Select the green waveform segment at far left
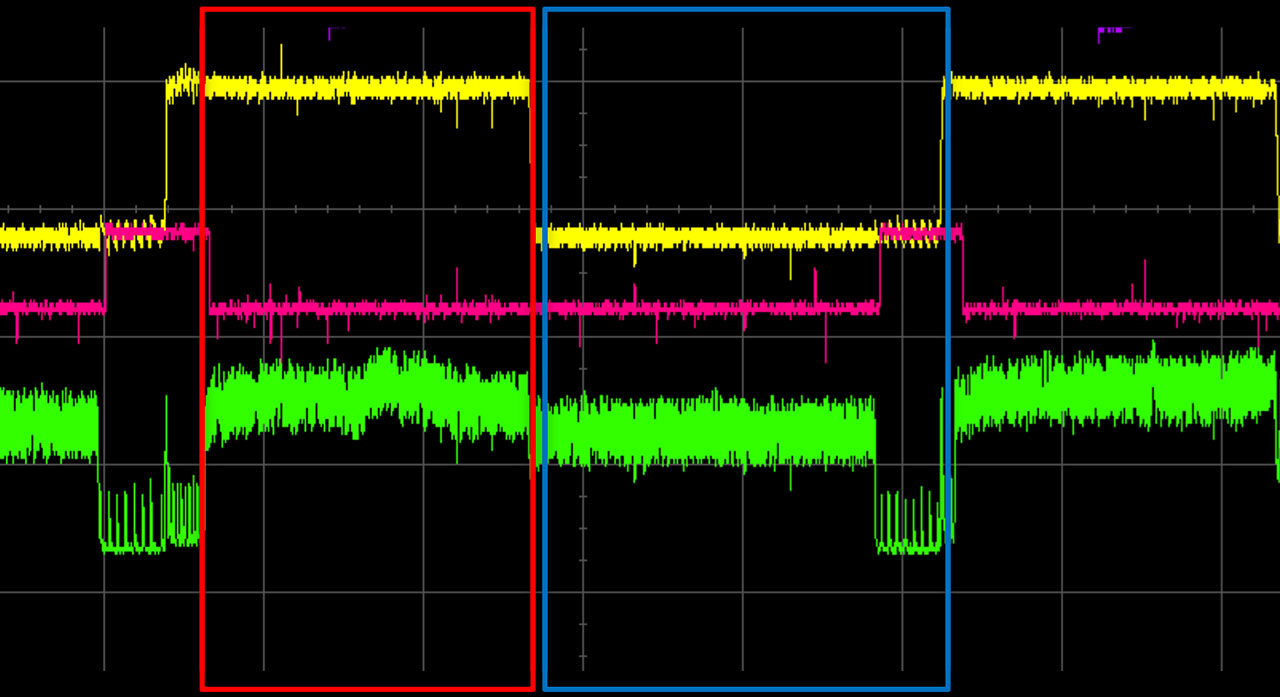Screen dimensions: 1280x697 50,425
